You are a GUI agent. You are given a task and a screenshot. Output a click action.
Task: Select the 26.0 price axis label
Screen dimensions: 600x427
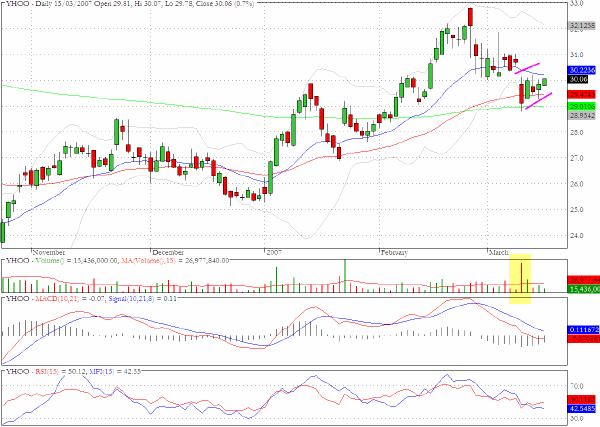pos(577,184)
